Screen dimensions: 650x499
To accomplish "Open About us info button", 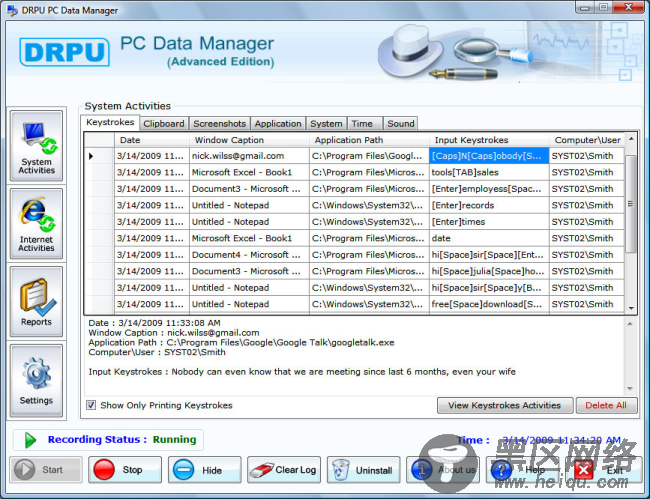I will tap(443, 470).
